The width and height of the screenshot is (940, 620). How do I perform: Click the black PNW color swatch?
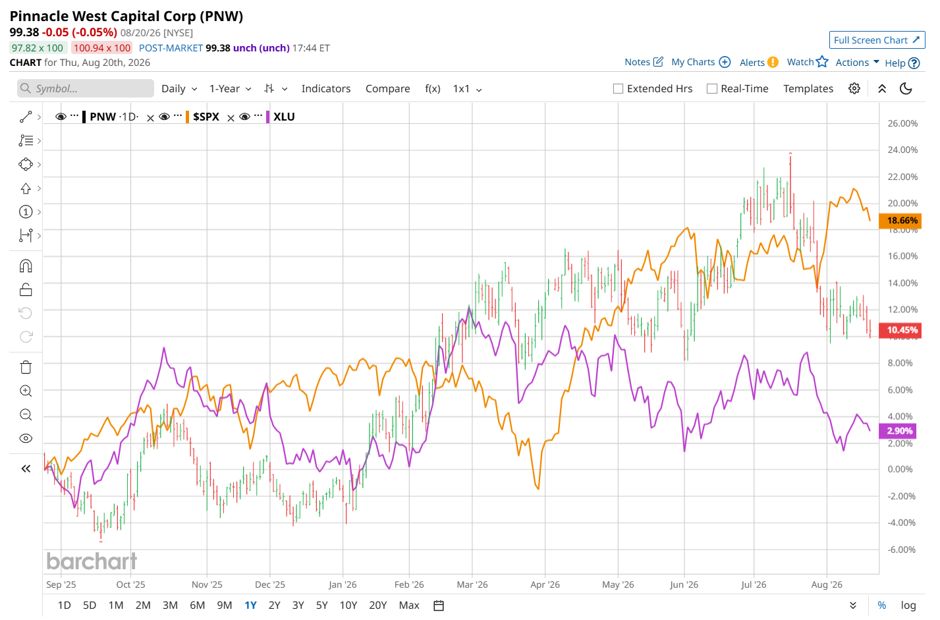tap(85, 117)
